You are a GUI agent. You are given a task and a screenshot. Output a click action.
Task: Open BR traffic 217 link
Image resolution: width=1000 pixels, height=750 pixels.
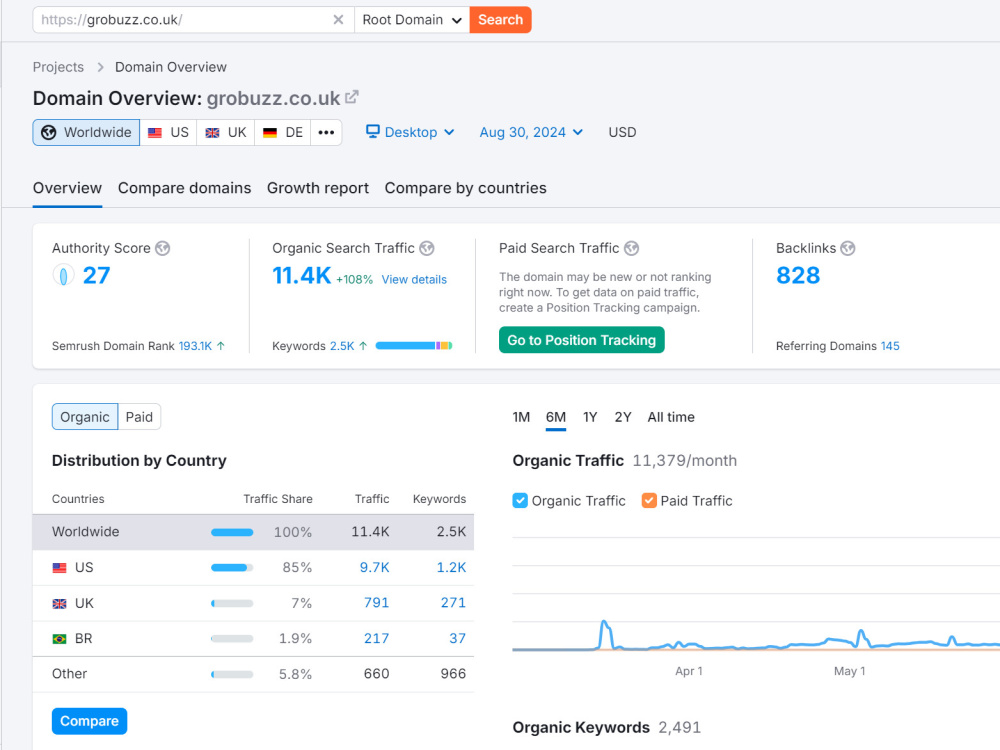[376, 638]
